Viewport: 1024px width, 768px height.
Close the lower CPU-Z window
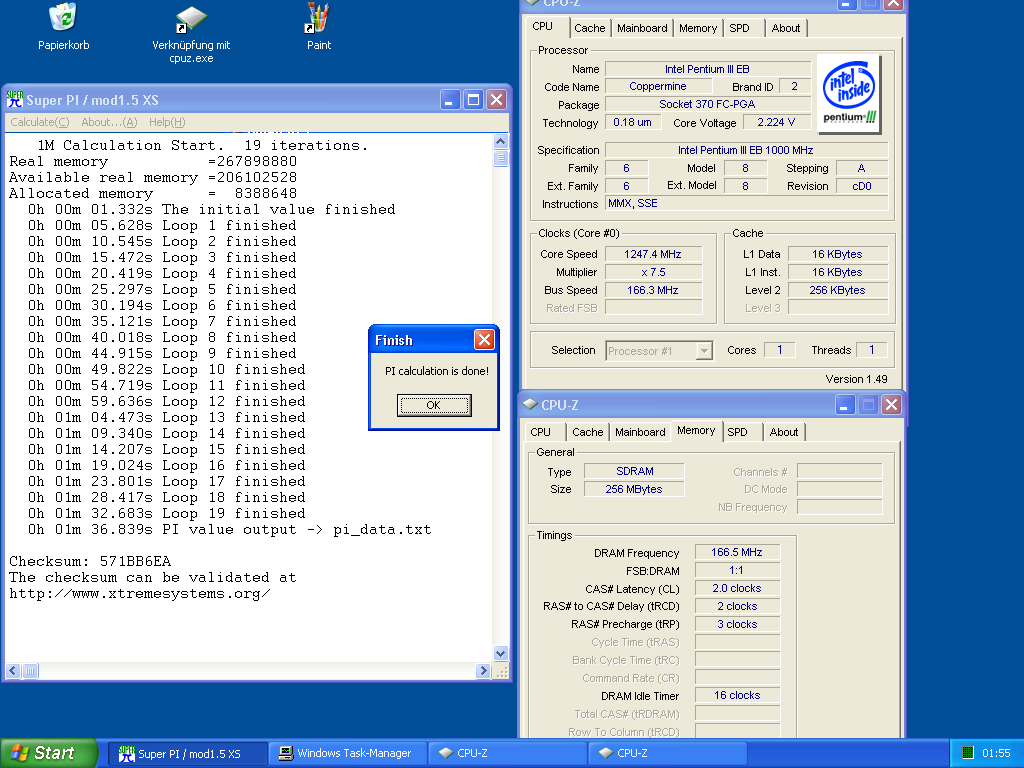tap(891, 405)
